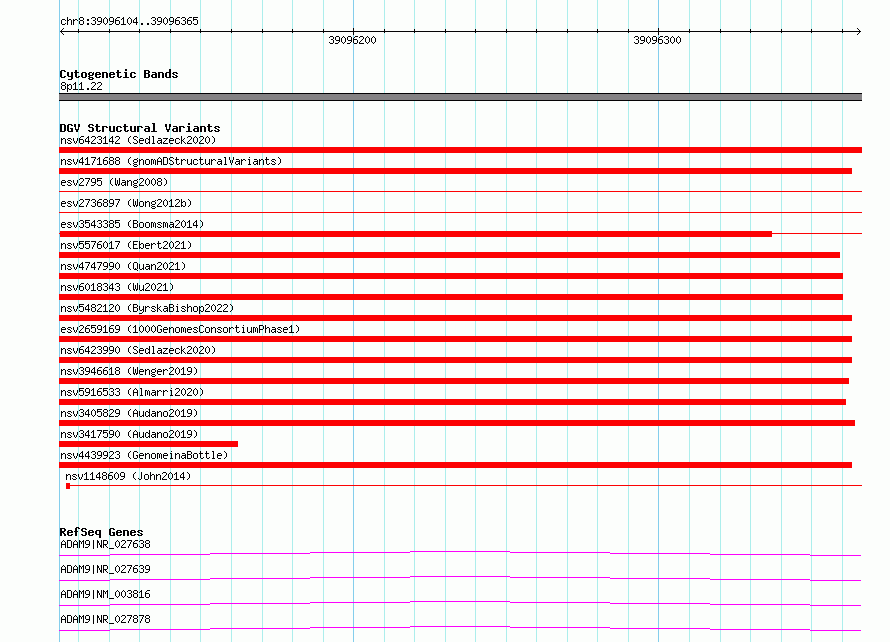Click label ADAM9|NR_027878
Viewport: 890px width, 642px height.
pyautogui.click(x=106, y=619)
